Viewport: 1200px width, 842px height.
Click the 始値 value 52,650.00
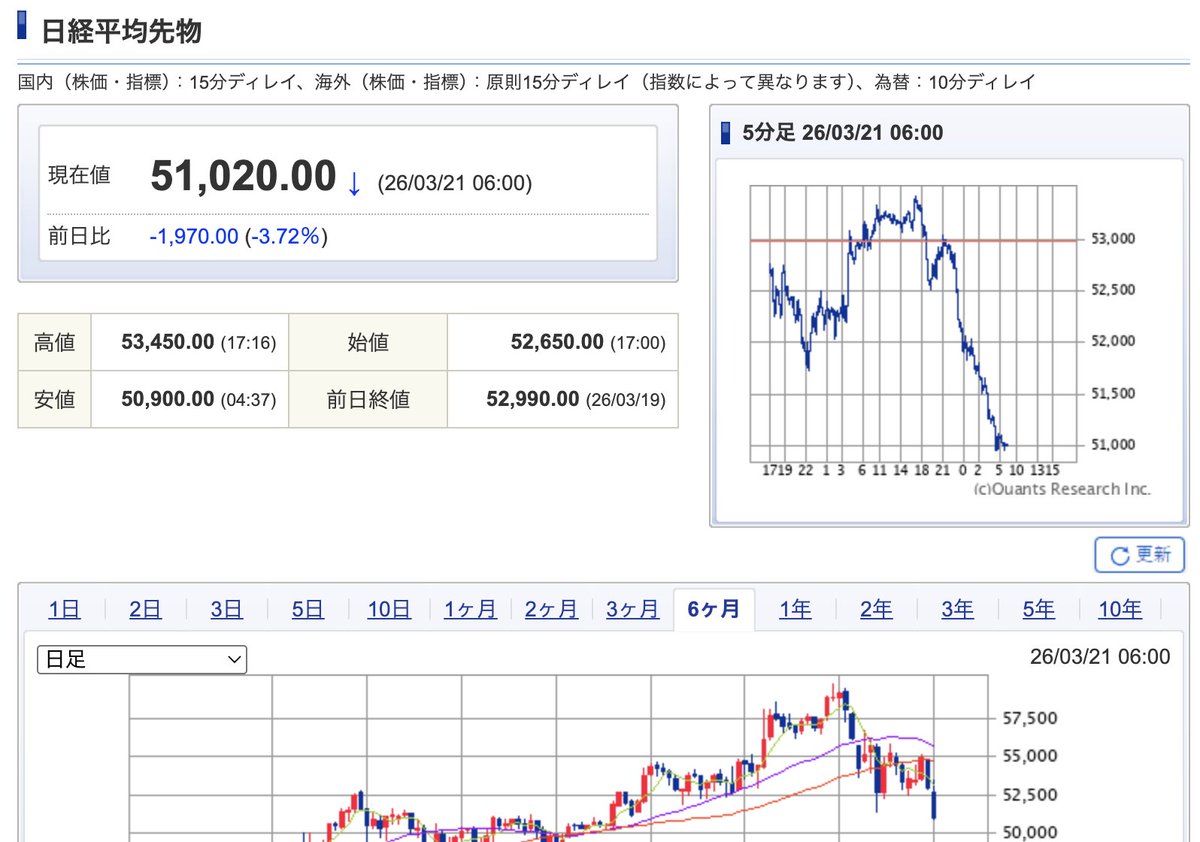point(557,342)
